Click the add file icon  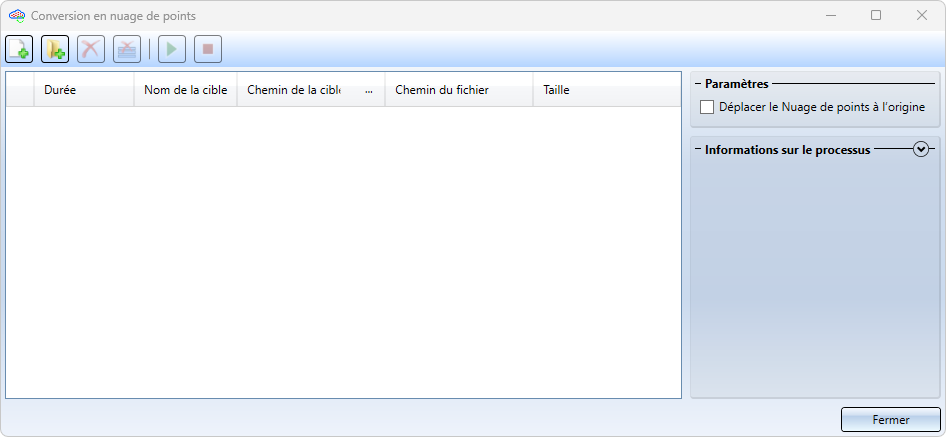(x=19, y=49)
